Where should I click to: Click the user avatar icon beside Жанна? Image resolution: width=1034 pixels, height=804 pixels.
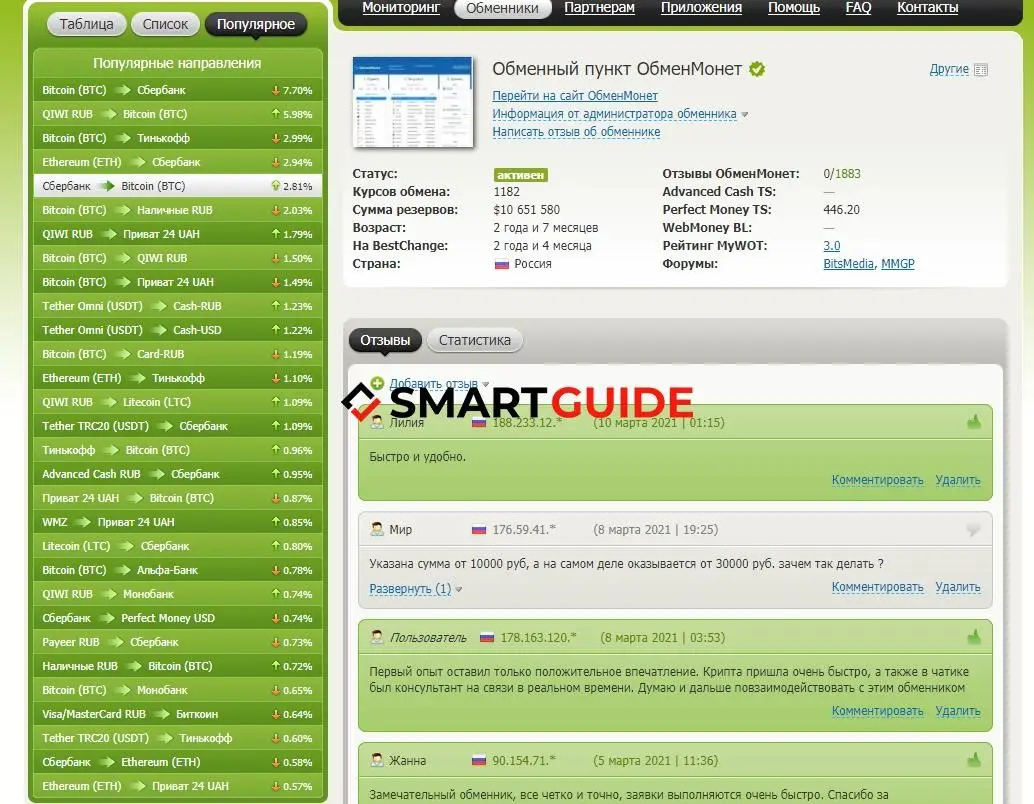coord(377,761)
